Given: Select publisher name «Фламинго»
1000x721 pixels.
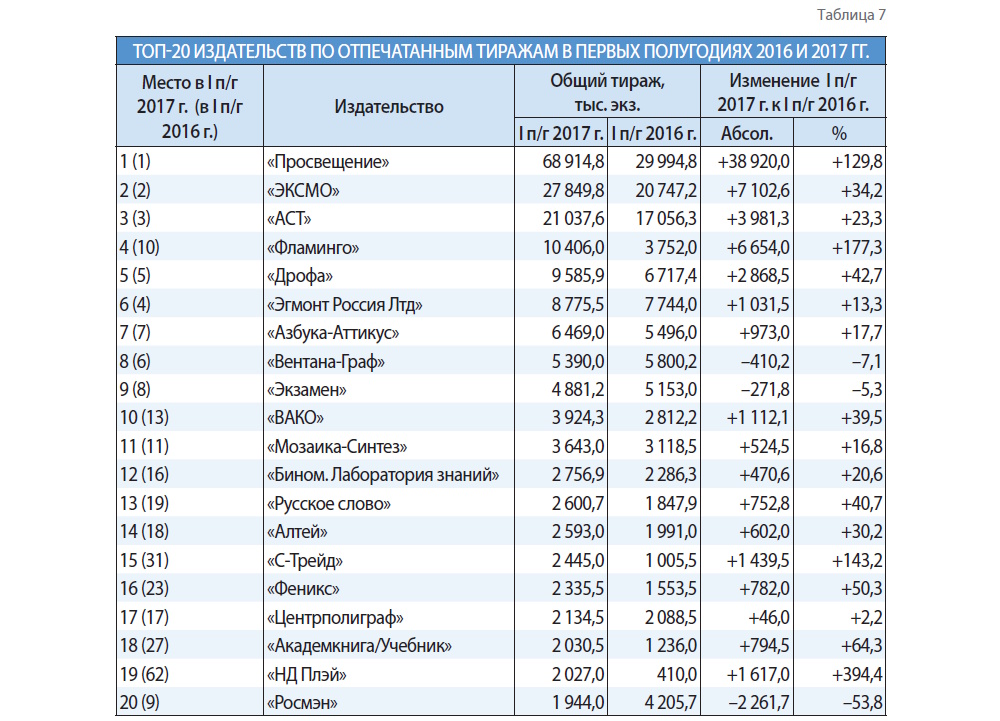Looking at the screenshot, I should click(312, 247).
